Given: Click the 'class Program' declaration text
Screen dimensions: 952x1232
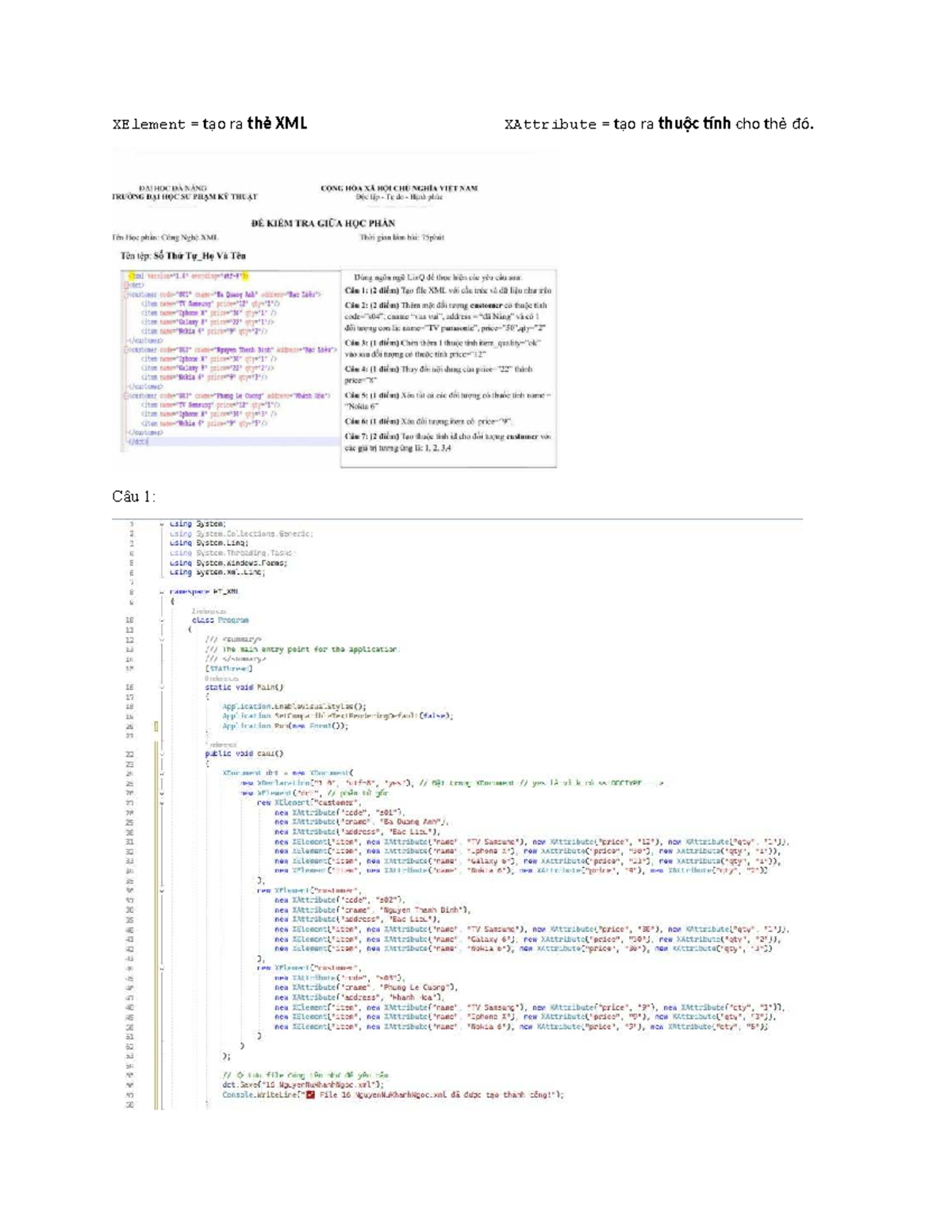Looking at the screenshot, I should point(221,620).
